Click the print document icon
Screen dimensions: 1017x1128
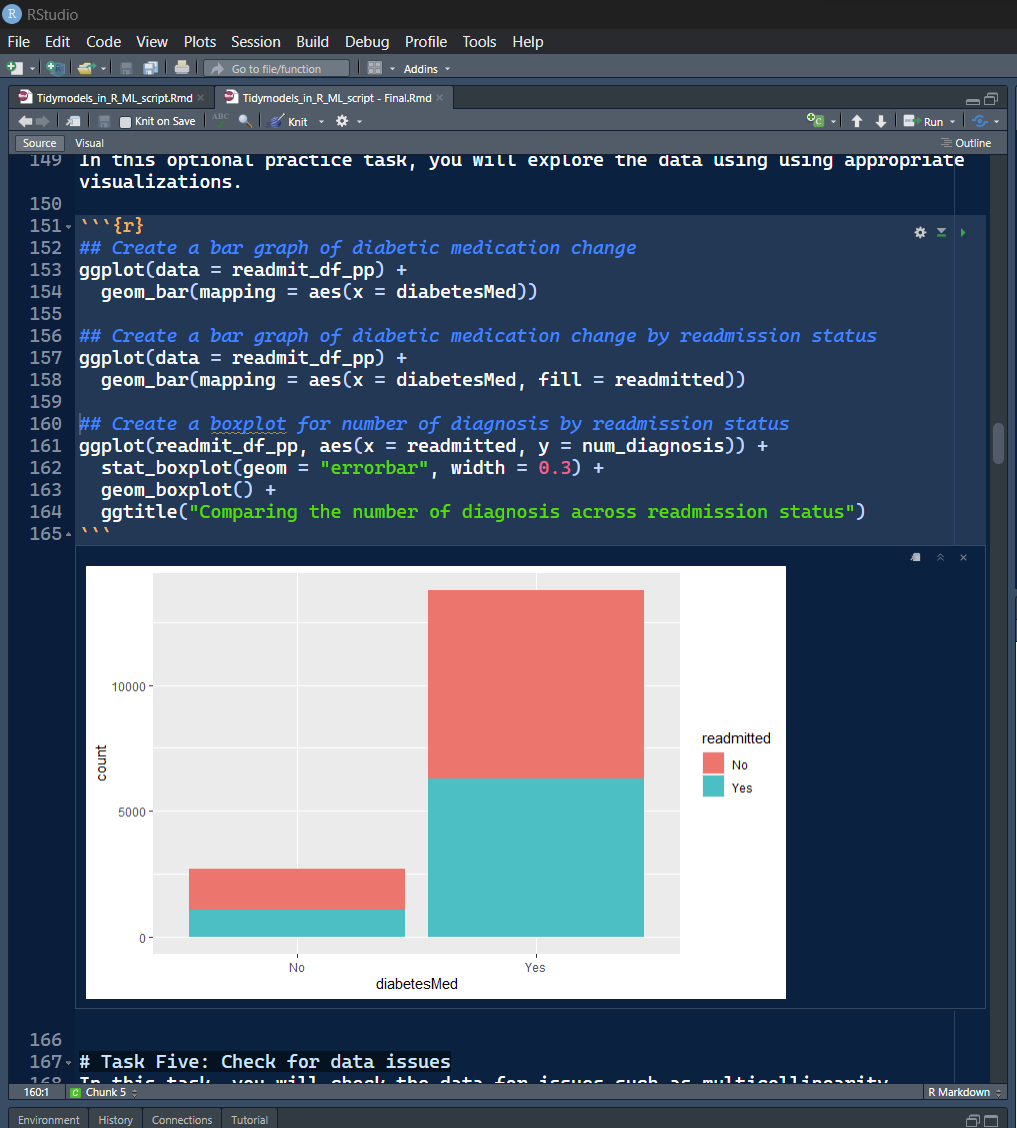[x=182, y=68]
